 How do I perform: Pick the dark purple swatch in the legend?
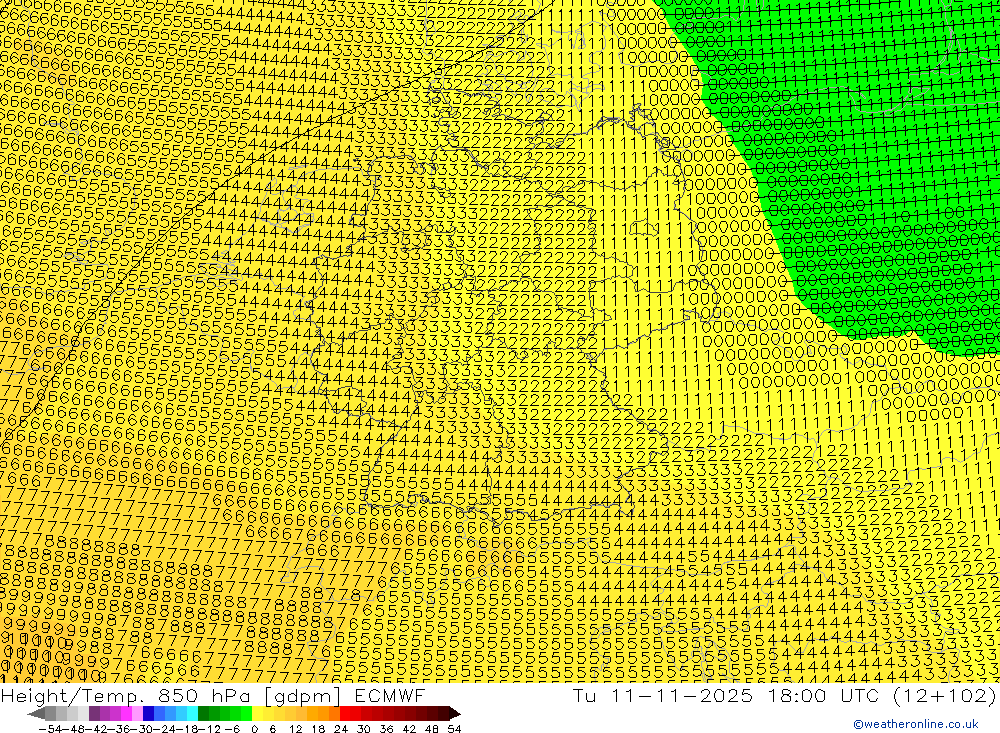94,714
